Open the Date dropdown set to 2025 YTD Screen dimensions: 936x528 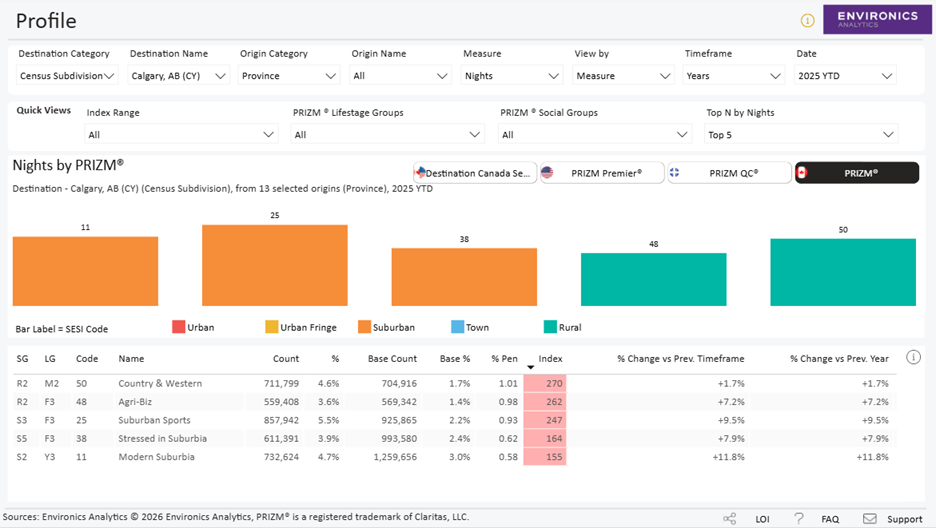click(844, 76)
